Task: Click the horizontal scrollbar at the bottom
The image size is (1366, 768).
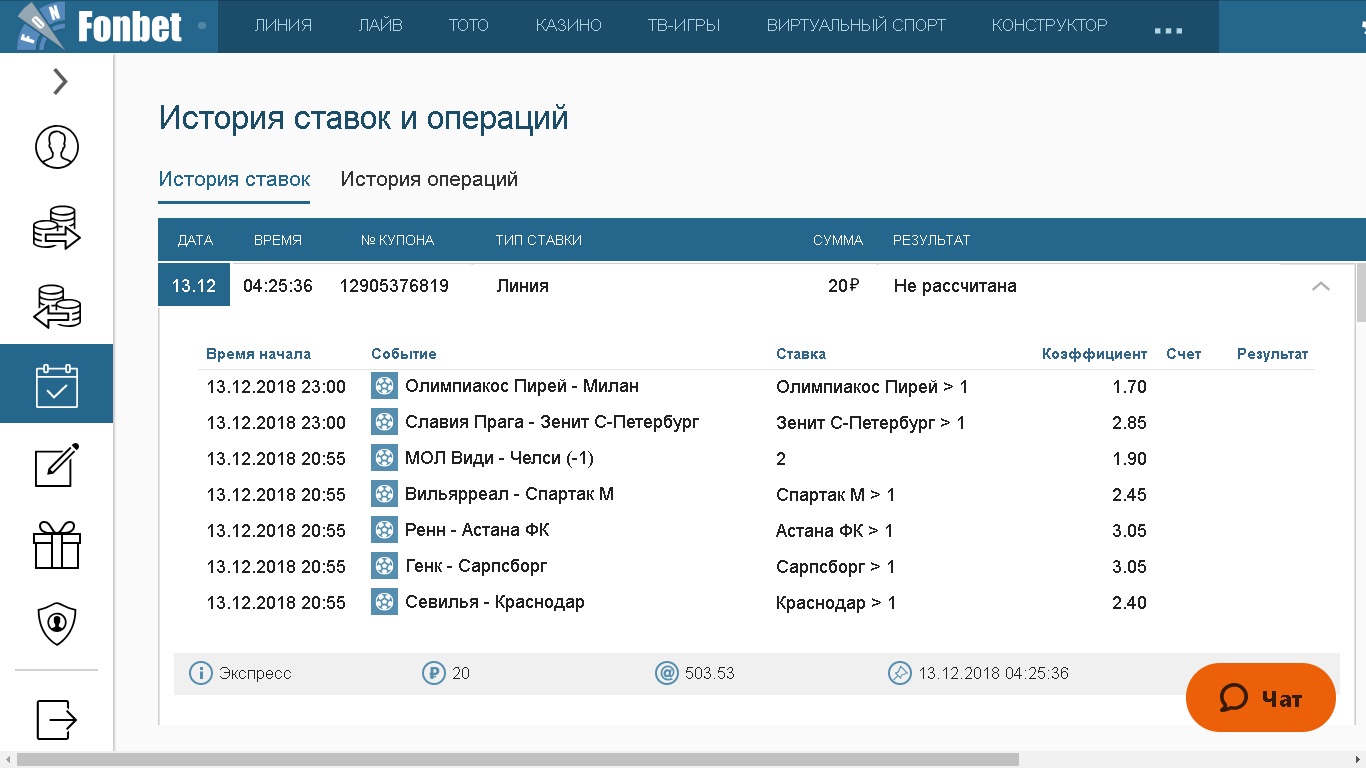Action: point(517,759)
